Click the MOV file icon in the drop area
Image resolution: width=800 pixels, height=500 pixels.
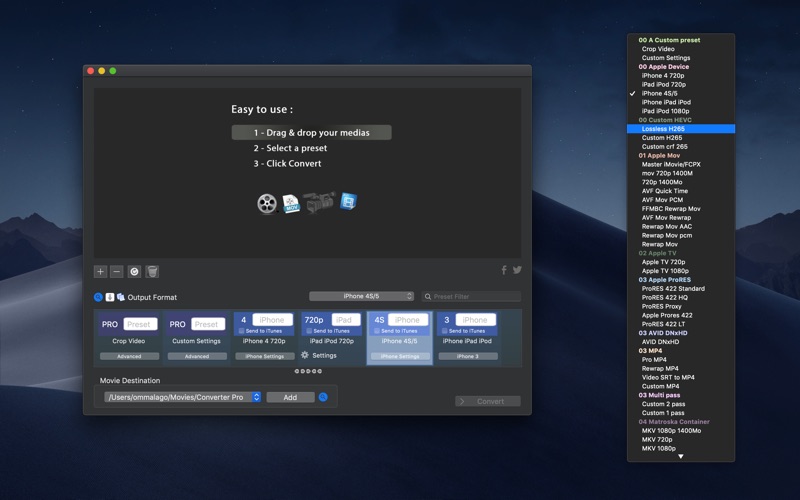click(291, 204)
